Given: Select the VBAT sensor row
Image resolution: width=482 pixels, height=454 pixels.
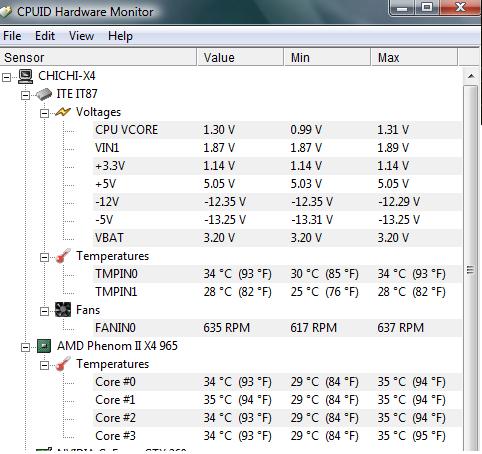Looking at the screenshot, I should point(277,238).
